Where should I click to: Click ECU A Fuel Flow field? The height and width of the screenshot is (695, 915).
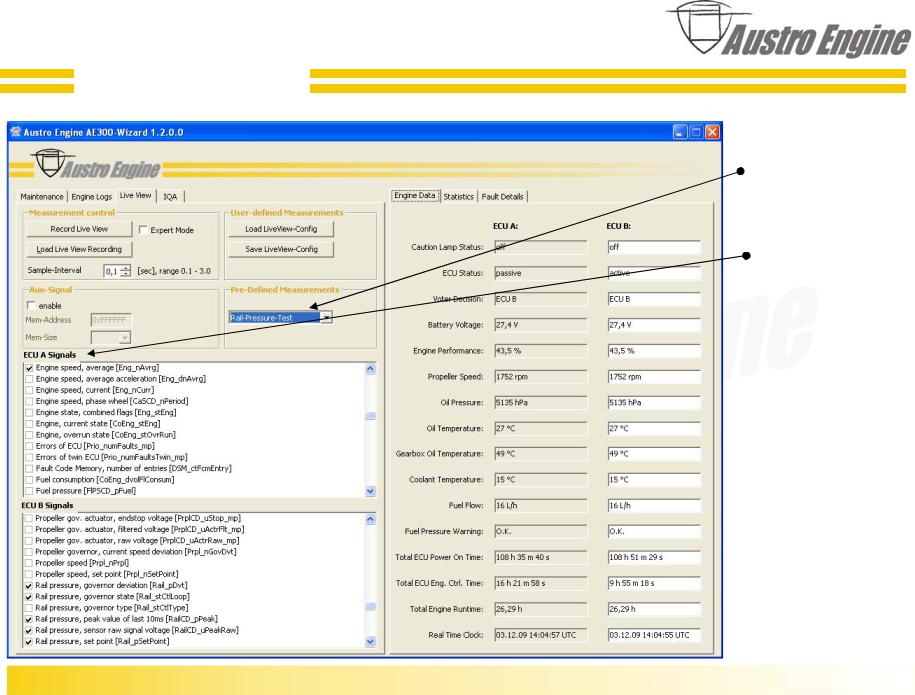click(540, 505)
